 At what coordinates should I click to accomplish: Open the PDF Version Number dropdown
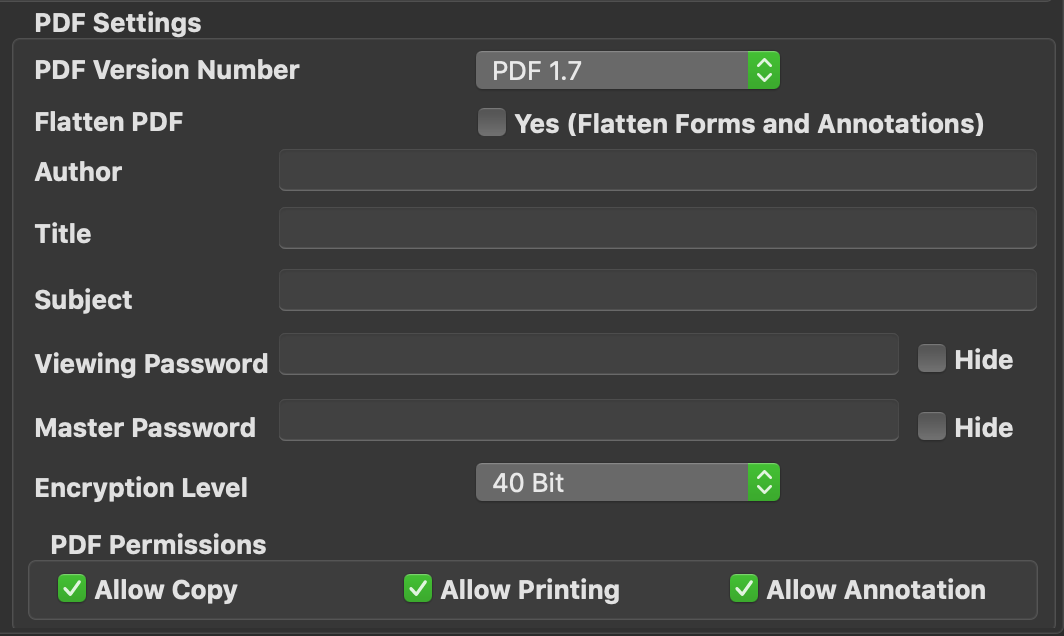pyautogui.click(x=627, y=70)
